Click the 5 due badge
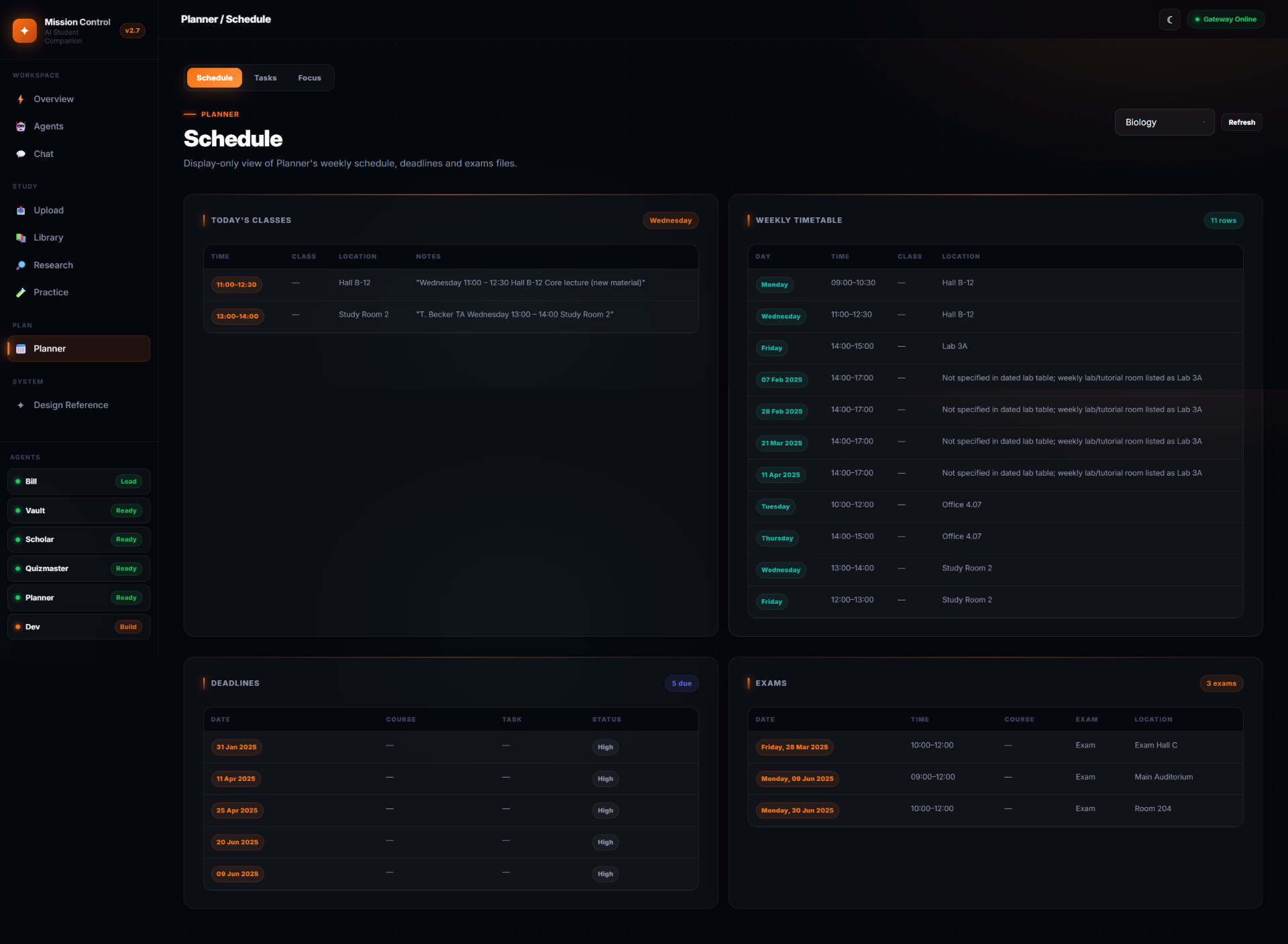 click(x=682, y=684)
